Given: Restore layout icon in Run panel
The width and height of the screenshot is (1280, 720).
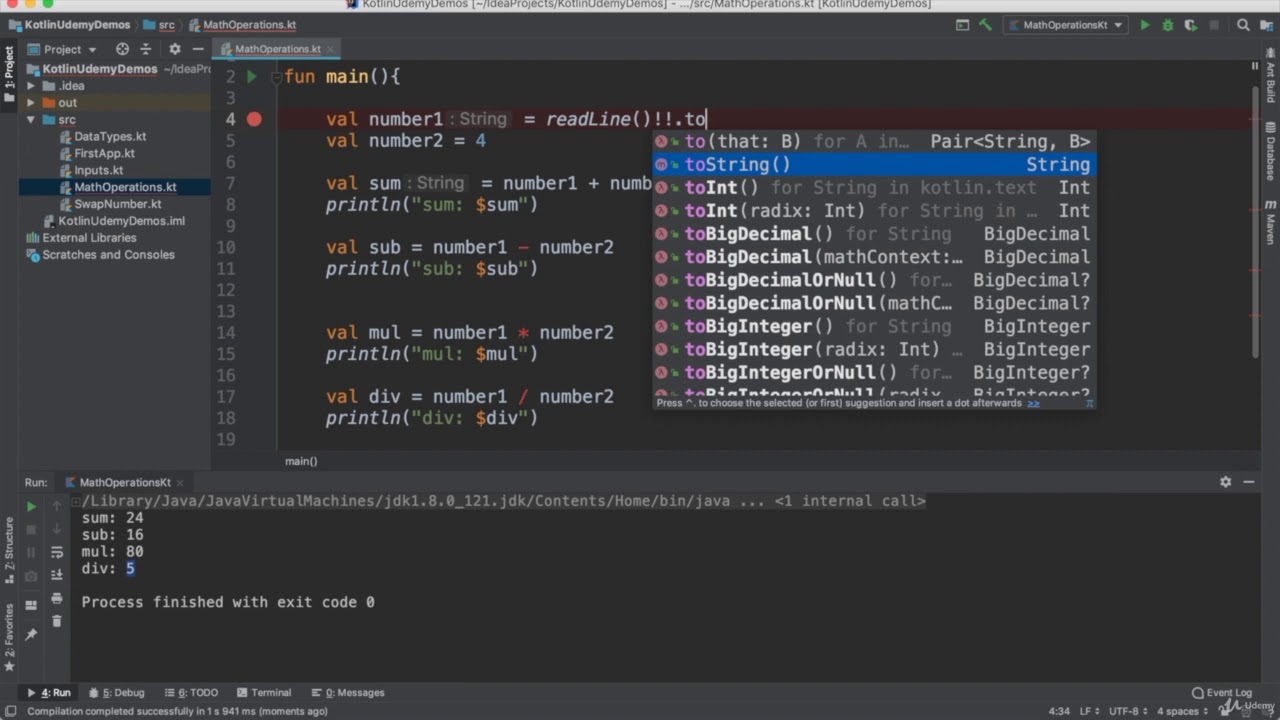Looking at the screenshot, I should click(31, 606).
